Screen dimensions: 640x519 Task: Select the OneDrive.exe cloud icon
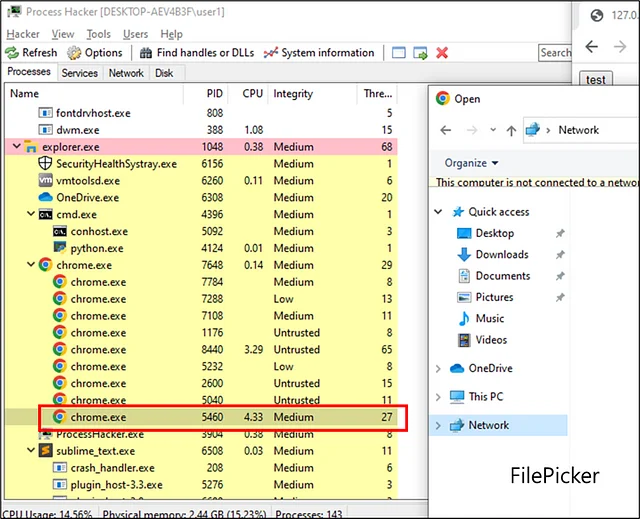pos(45,198)
